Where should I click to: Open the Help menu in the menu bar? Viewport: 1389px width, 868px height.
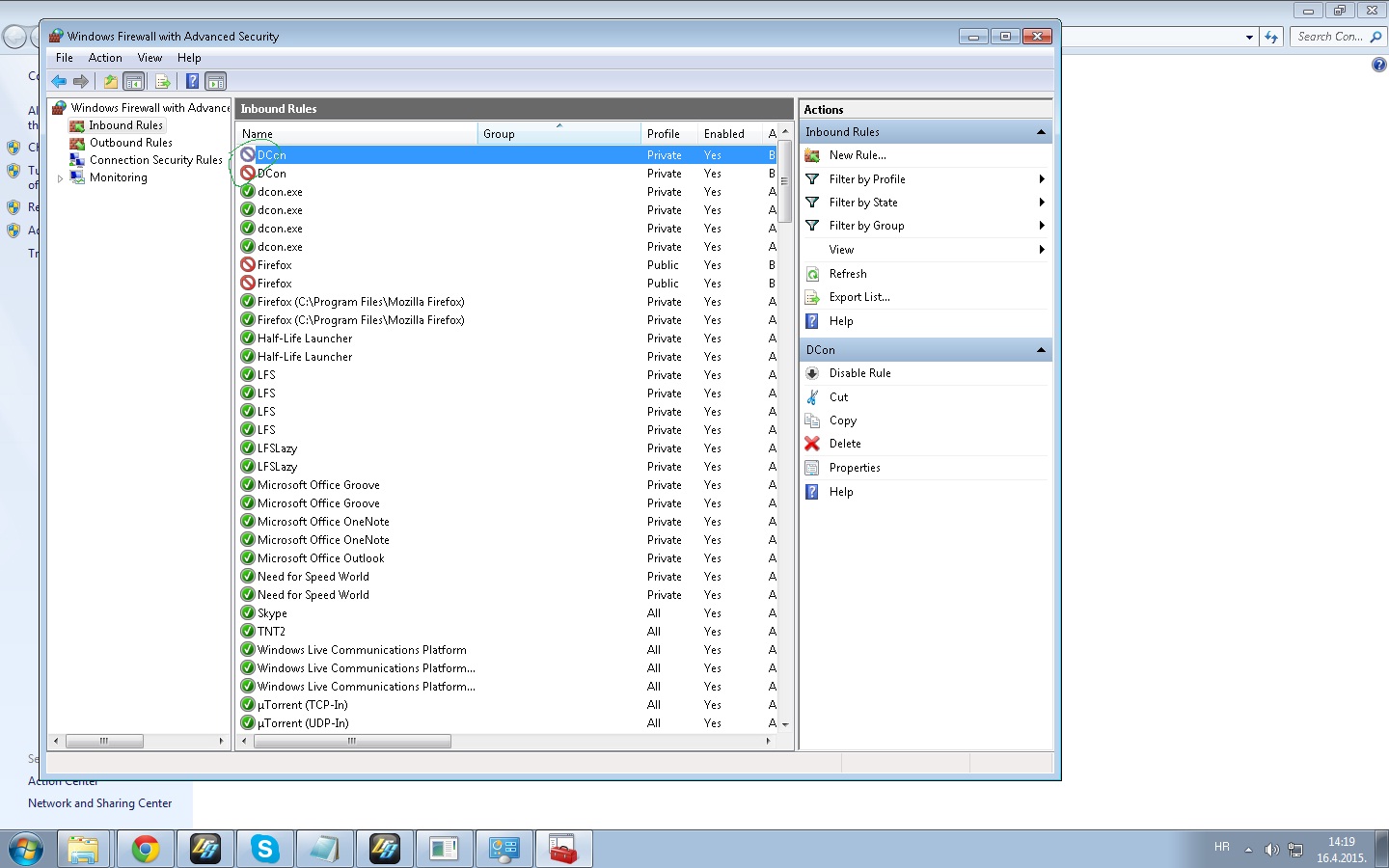(x=189, y=58)
